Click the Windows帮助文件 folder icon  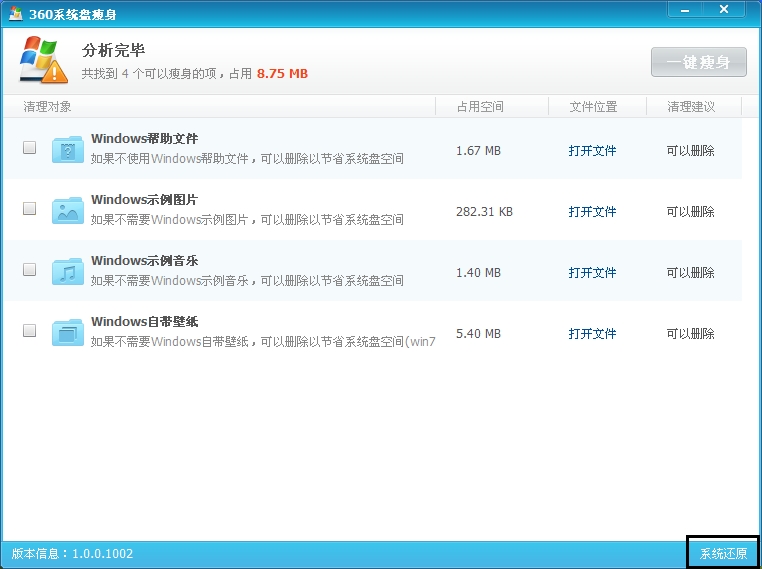click(68, 150)
